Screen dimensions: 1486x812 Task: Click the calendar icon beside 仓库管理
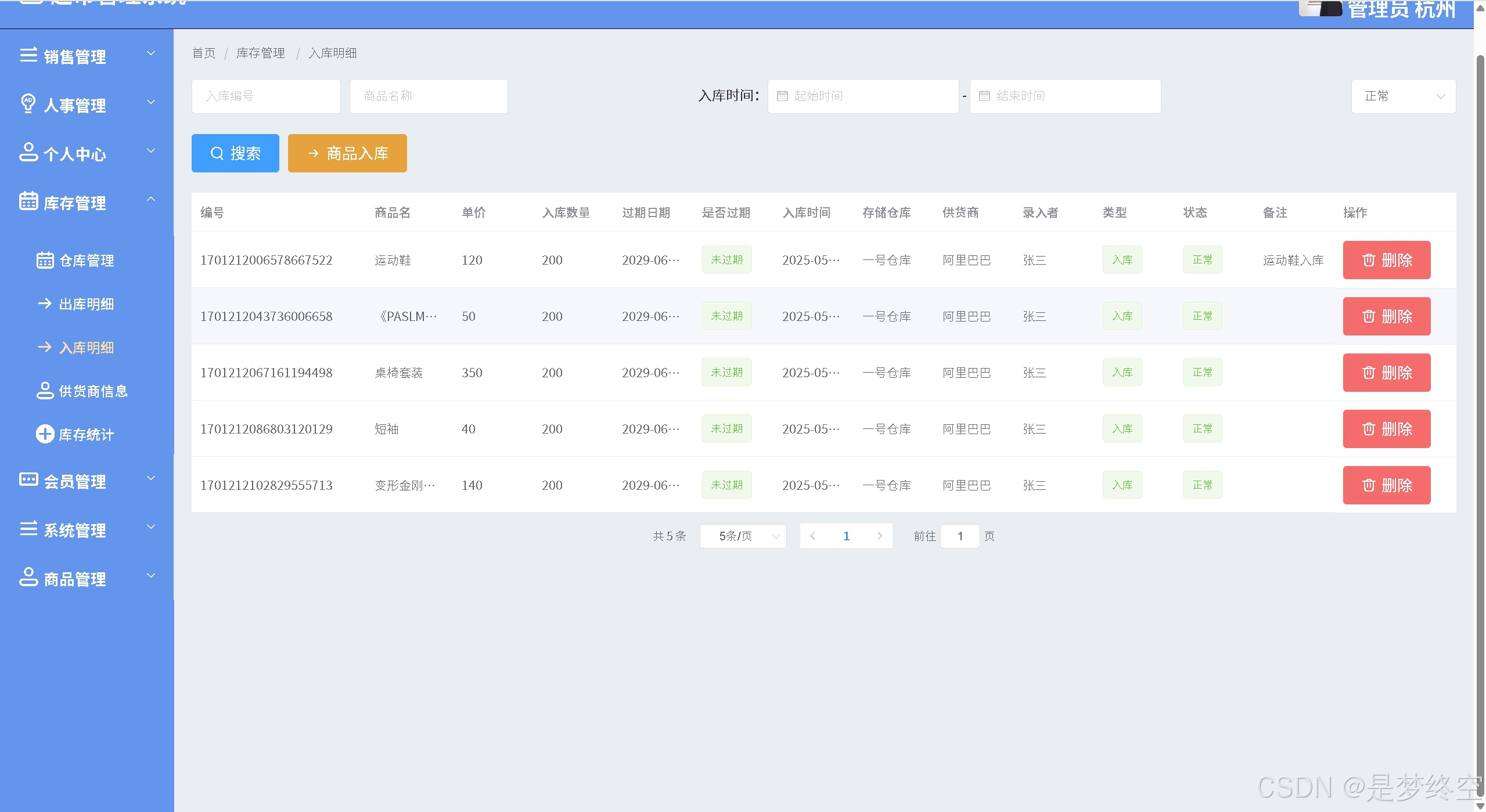click(45, 260)
